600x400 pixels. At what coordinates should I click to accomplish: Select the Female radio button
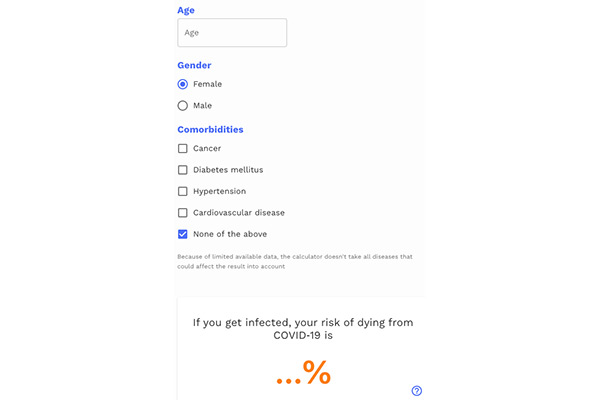coord(183,84)
